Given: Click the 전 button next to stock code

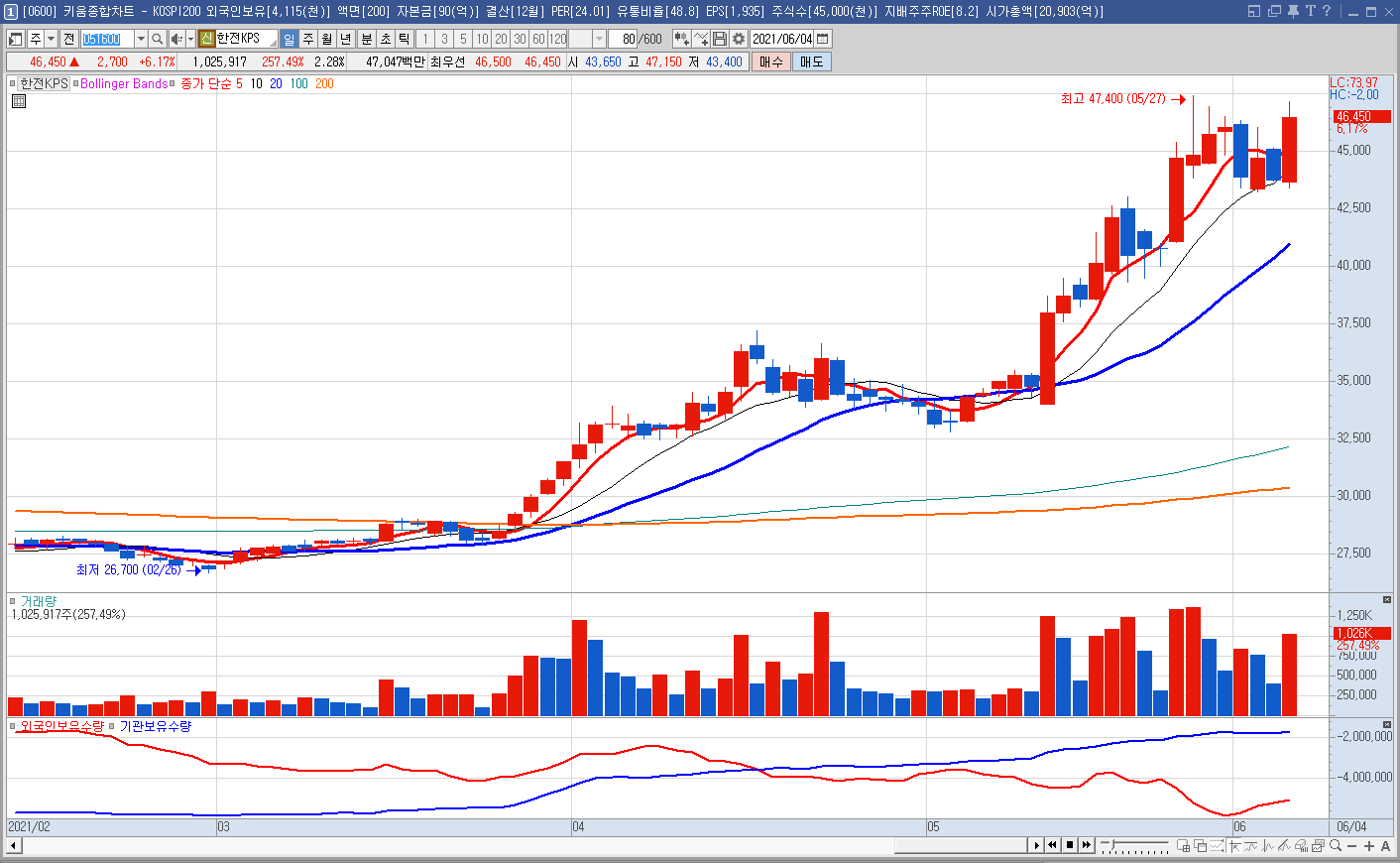Looking at the screenshot, I should 68,39.
